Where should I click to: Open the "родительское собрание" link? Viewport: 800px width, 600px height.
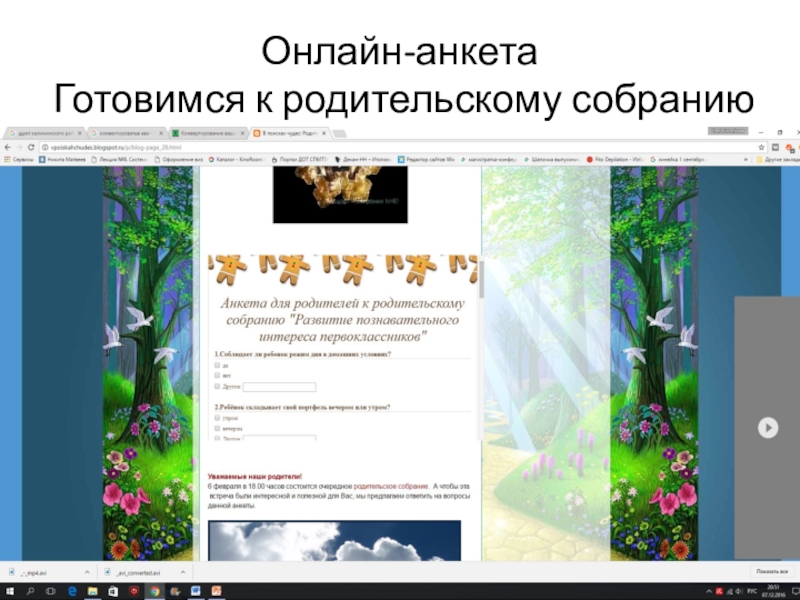tap(390, 487)
